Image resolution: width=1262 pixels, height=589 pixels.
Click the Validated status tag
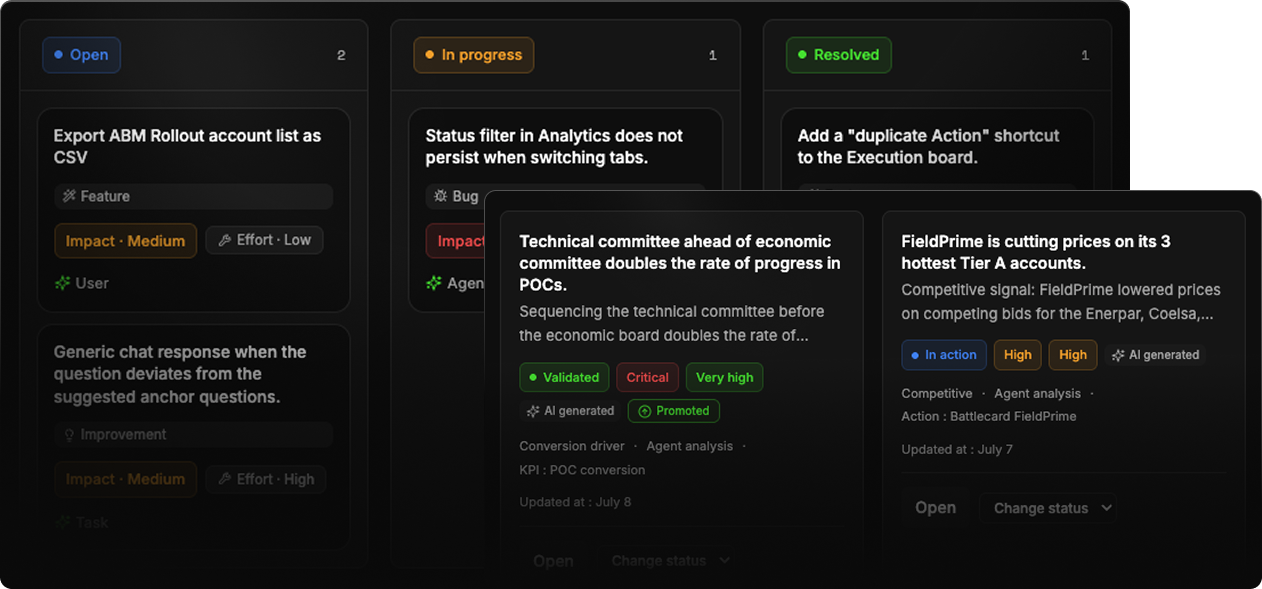click(564, 377)
